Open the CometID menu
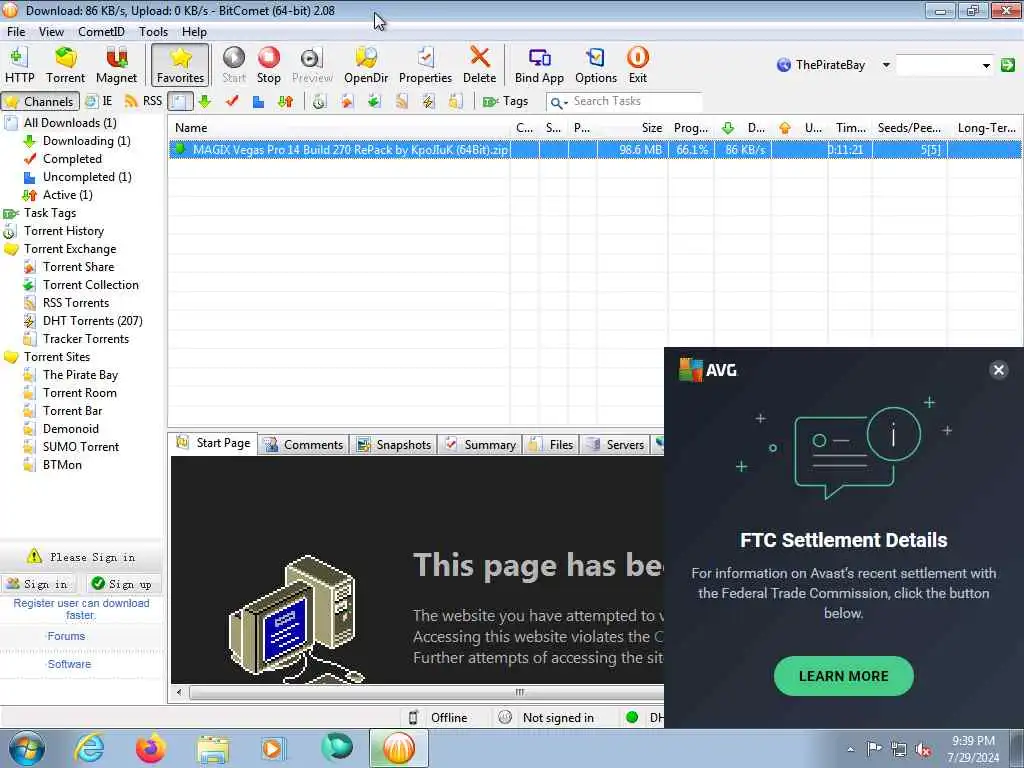 coord(101,31)
